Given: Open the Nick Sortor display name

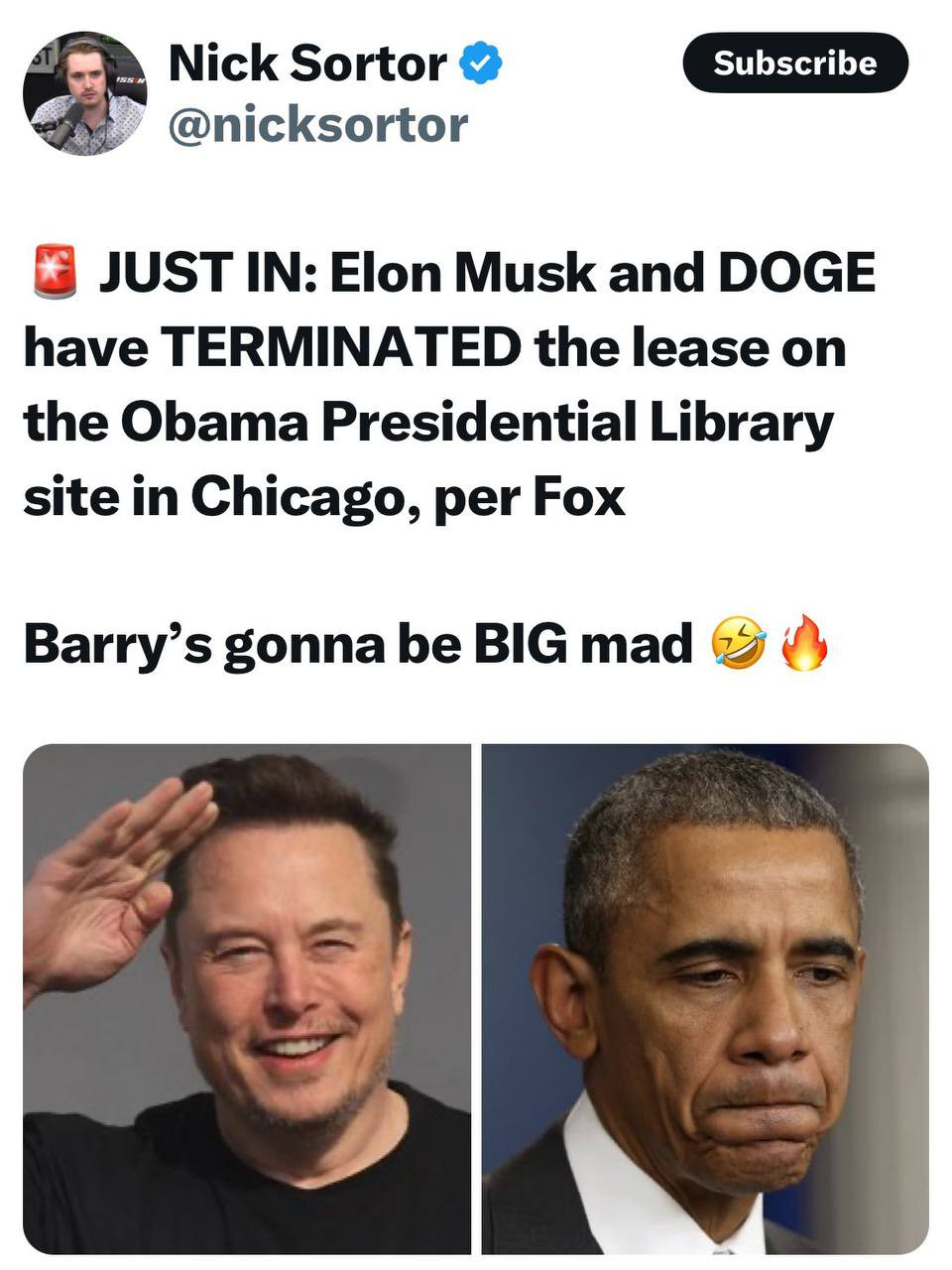Looking at the screenshot, I should (x=307, y=63).
